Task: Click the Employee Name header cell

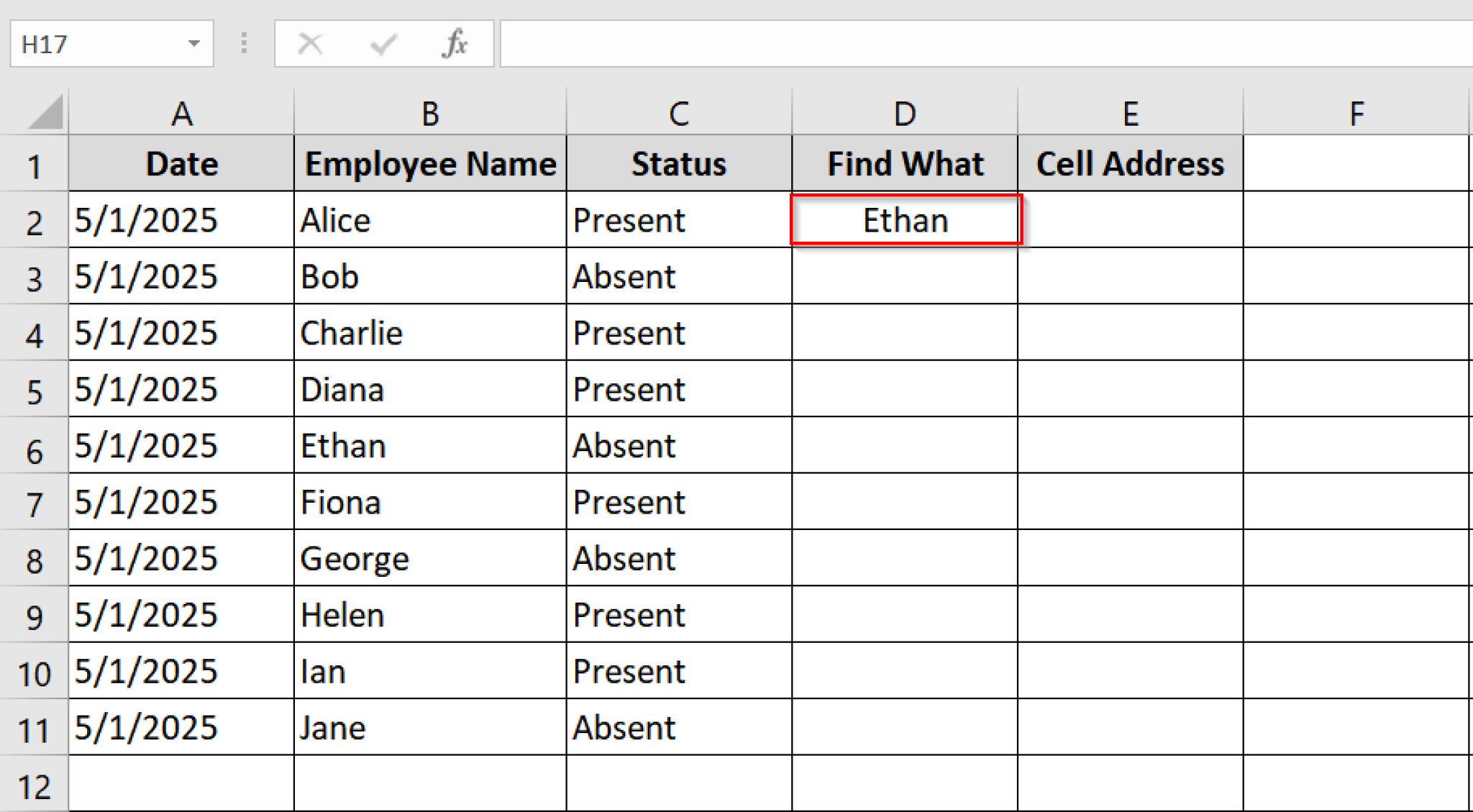Action: [430, 164]
